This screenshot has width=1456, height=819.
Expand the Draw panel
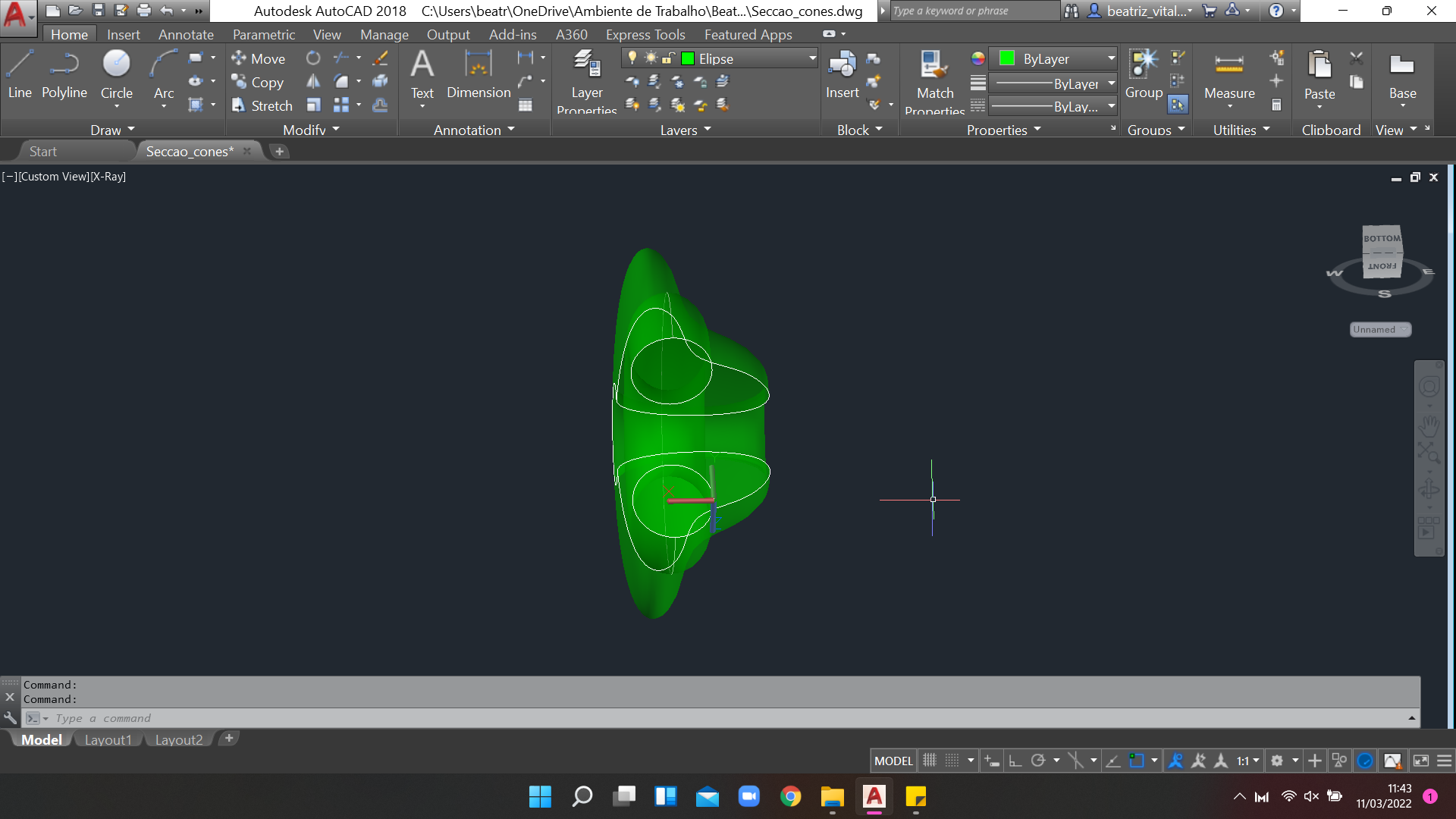click(x=112, y=130)
